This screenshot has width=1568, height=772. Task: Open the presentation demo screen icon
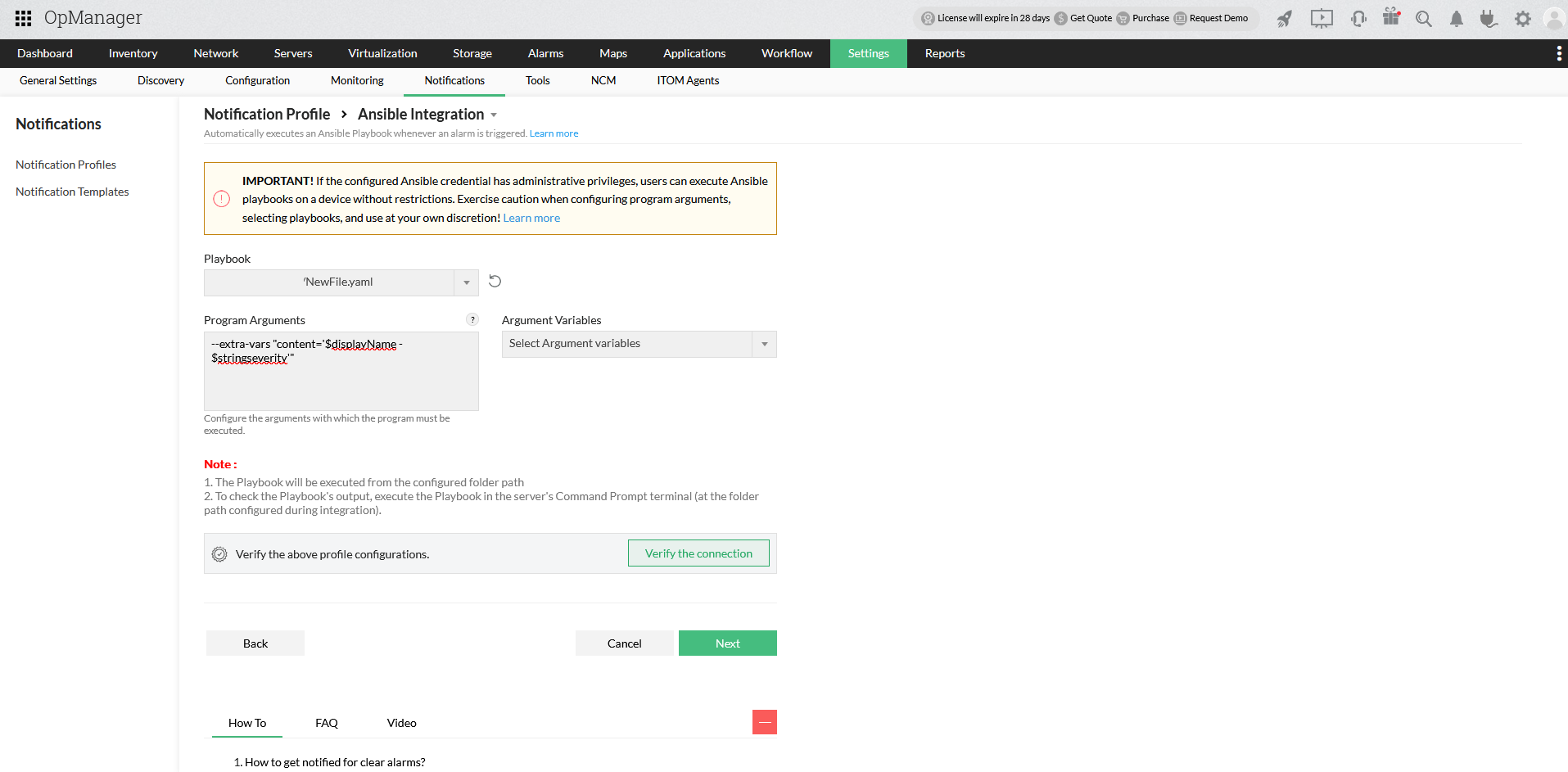(1322, 18)
